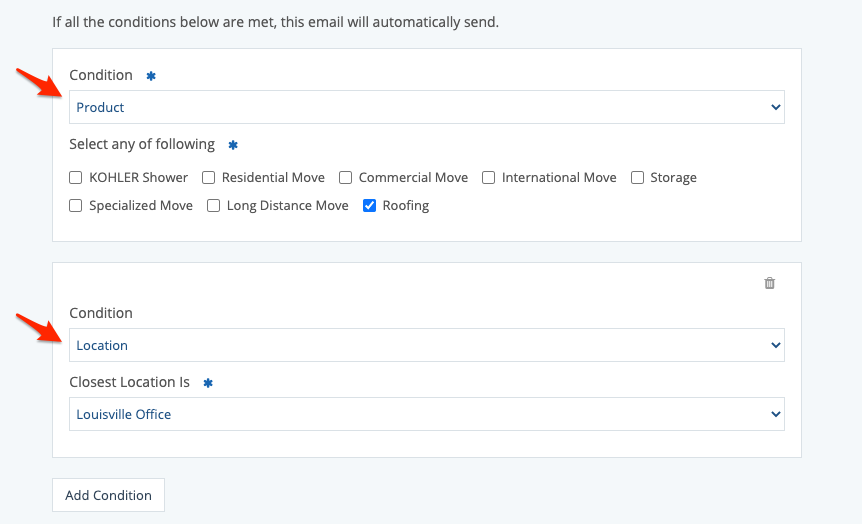
Task: Delete the Location condition with the trash icon
Action: point(769,284)
